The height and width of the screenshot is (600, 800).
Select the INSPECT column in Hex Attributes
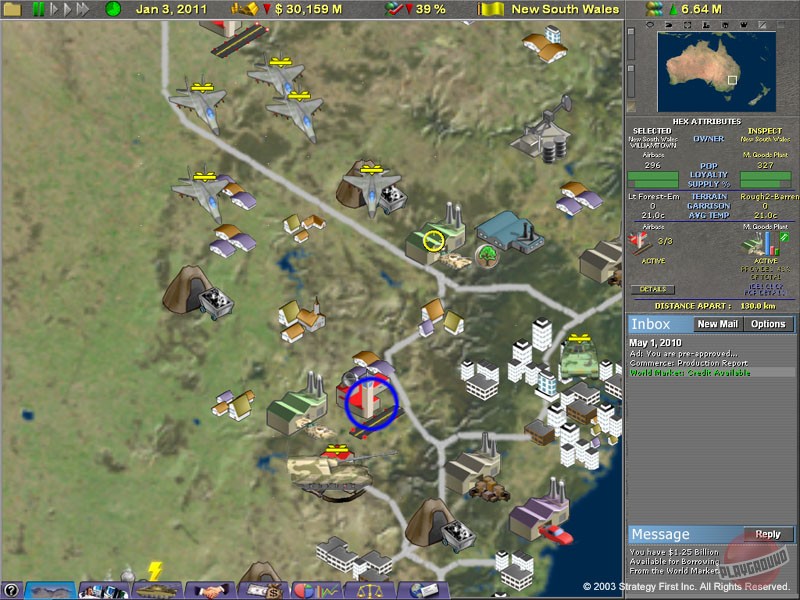click(x=767, y=130)
